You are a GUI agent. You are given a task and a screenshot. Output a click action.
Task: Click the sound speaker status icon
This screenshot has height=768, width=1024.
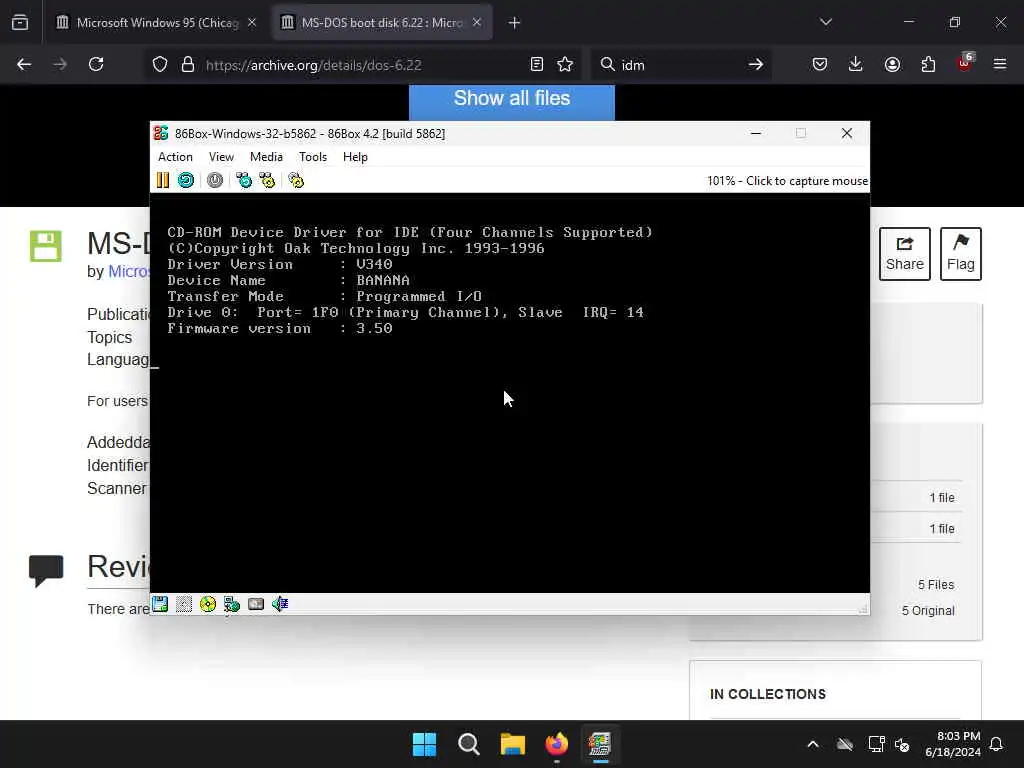280,604
